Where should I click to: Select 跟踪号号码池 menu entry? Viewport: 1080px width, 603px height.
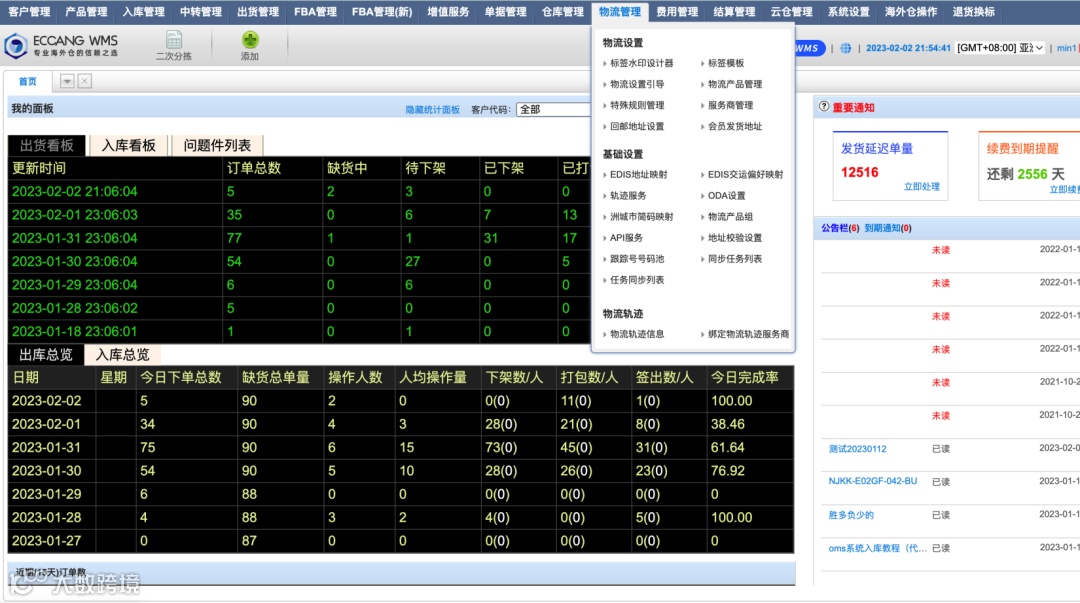[x=637, y=259]
